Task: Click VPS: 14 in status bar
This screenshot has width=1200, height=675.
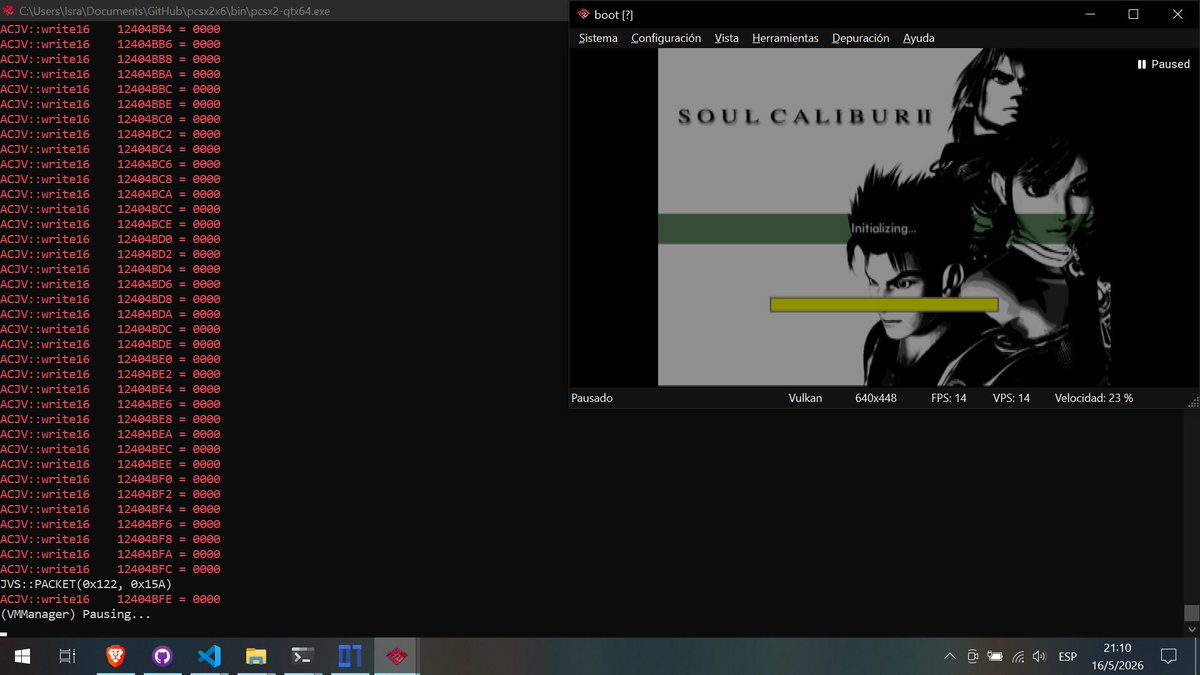Action: (x=1011, y=398)
